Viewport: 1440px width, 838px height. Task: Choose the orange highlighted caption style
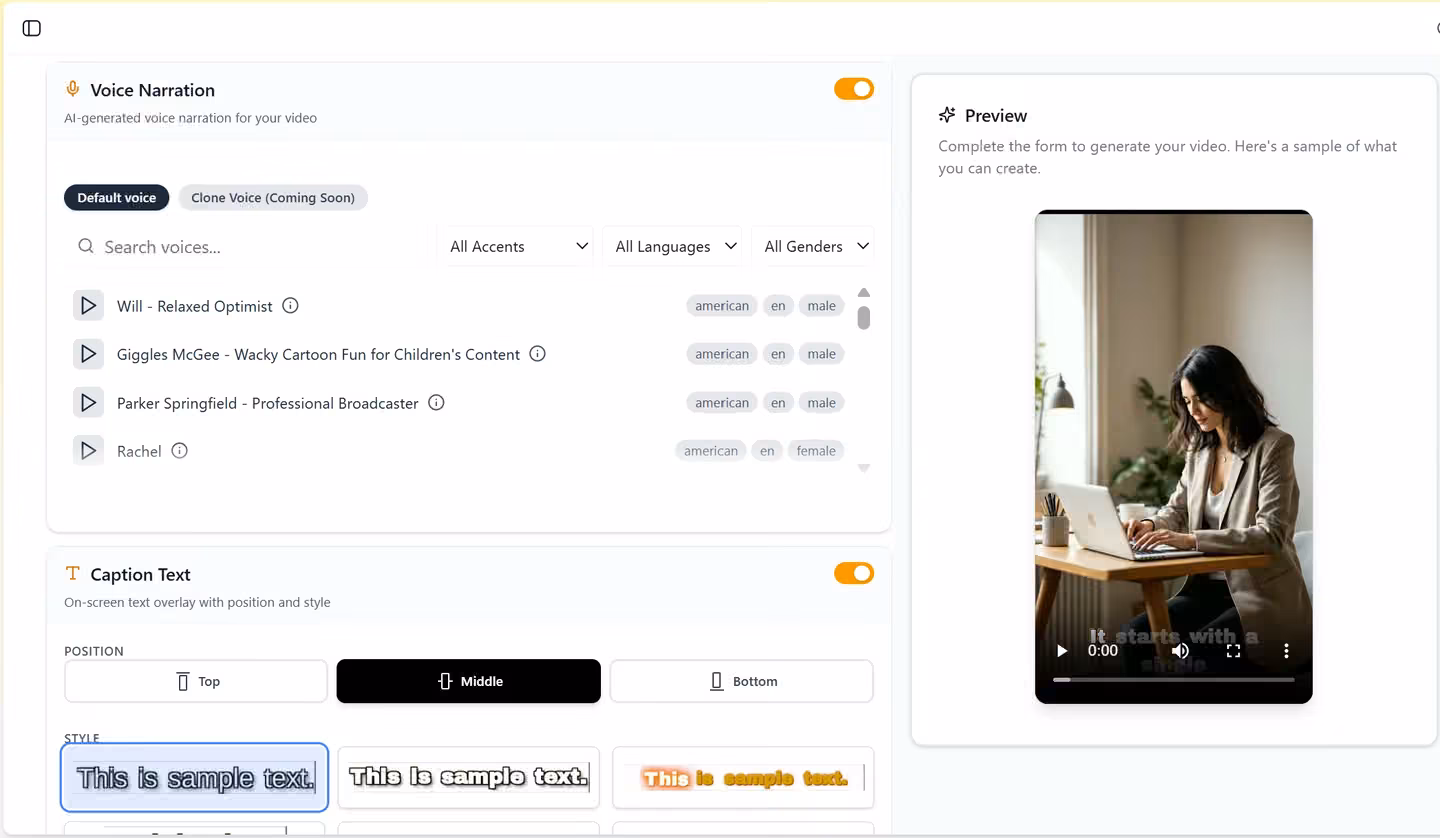click(x=743, y=777)
